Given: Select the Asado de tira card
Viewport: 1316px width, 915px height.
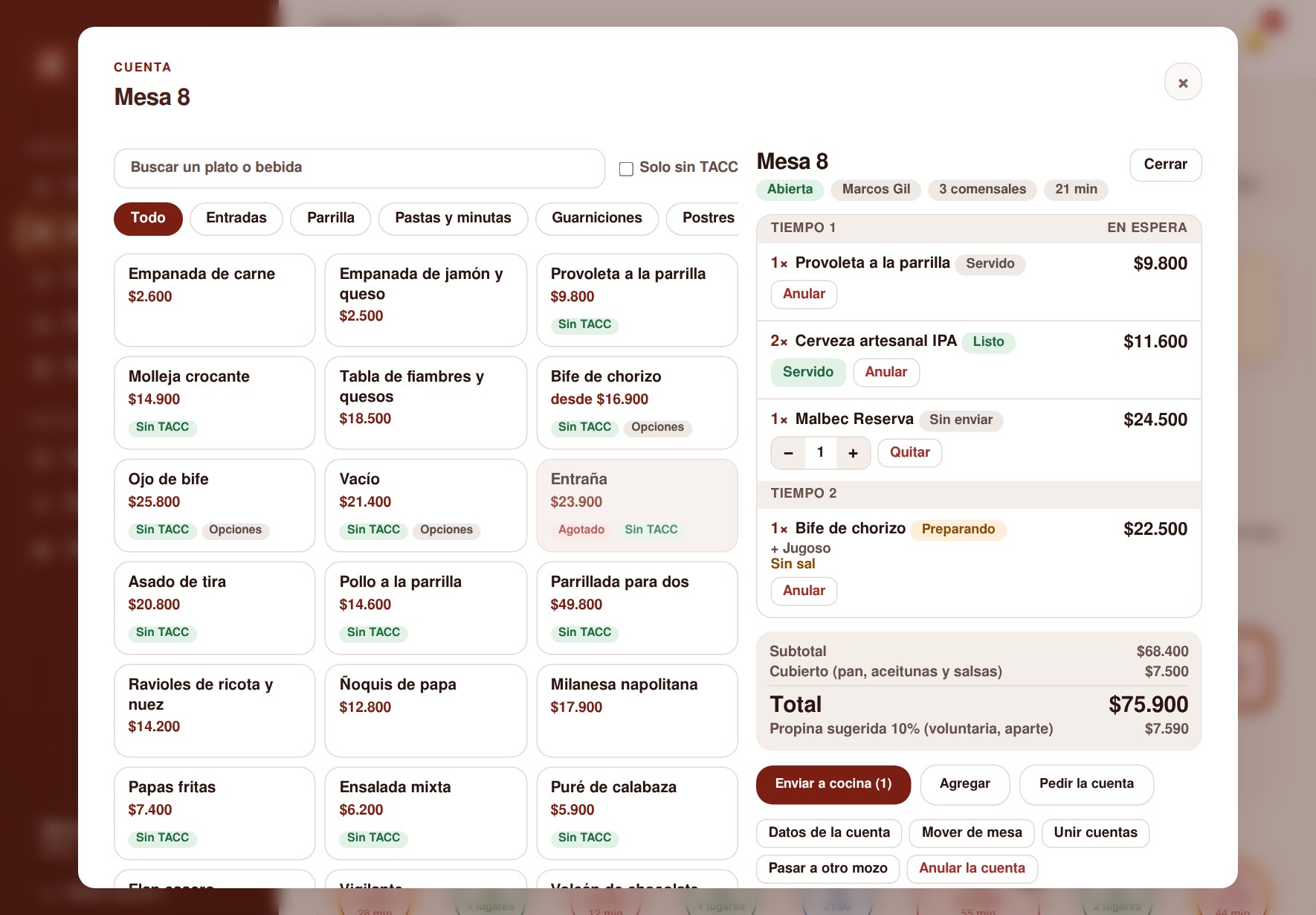Looking at the screenshot, I should tap(215, 609).
